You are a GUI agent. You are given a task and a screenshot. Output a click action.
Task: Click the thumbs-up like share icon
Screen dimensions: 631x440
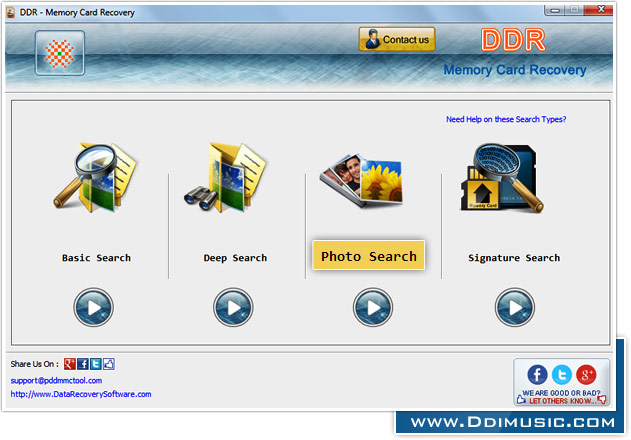[109, 364]
